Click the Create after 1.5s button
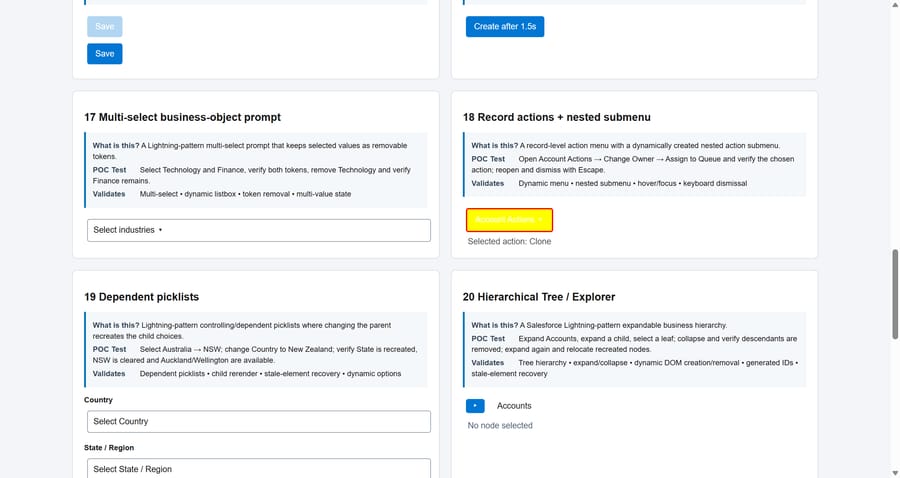The image size is (900, 478). click(x=505, y=26)
